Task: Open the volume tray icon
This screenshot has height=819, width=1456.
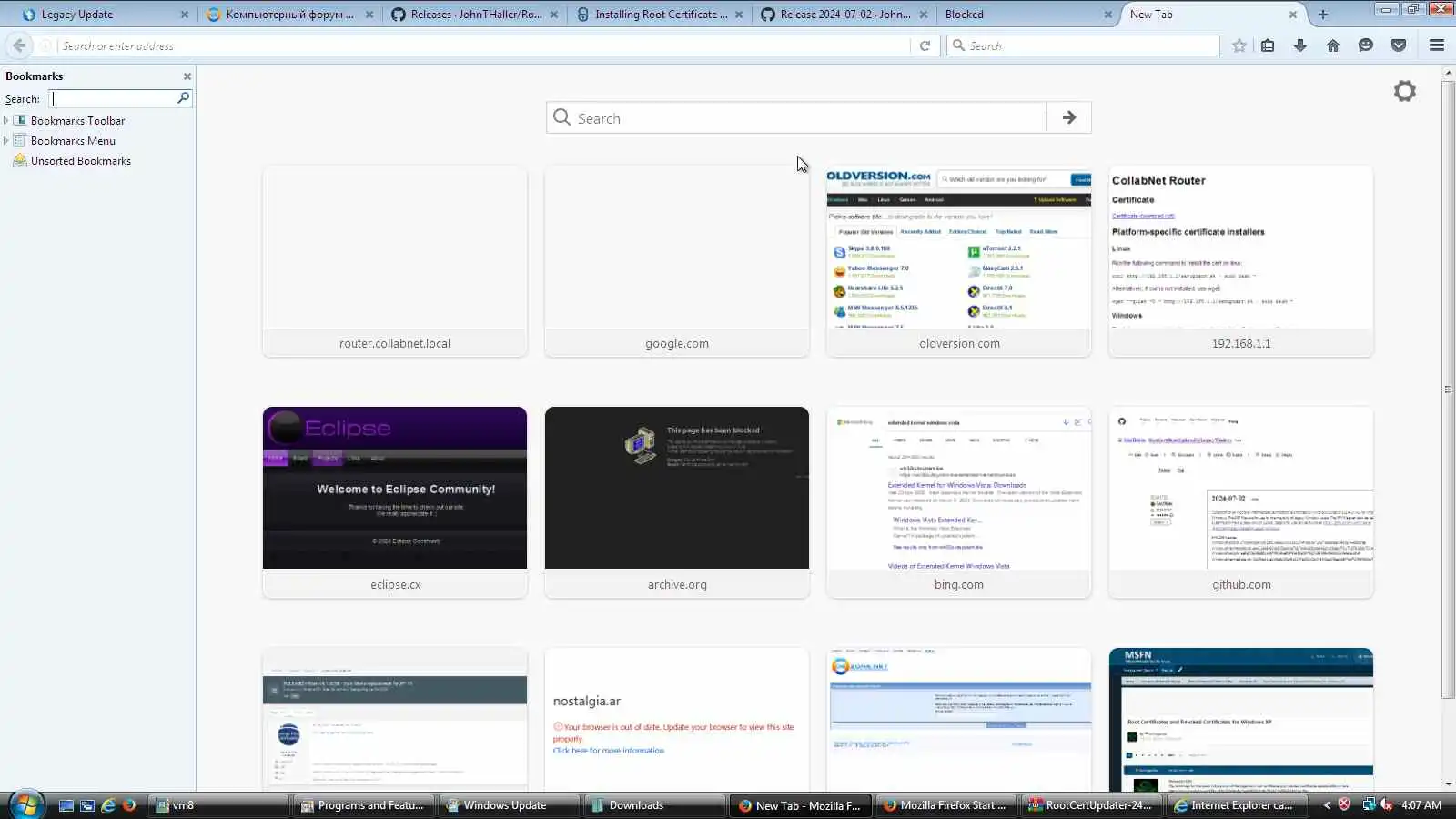Action: click(1386, 804)
